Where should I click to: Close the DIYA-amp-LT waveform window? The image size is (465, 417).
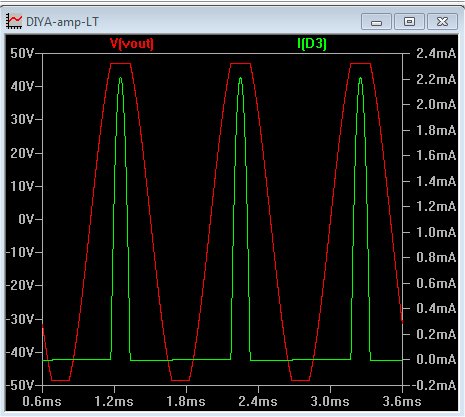[442, 22]
